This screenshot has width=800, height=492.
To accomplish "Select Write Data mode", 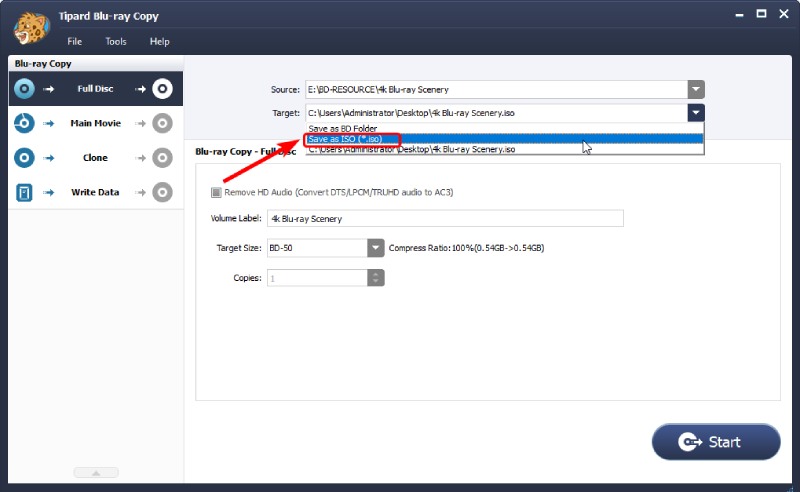I will (96, 192).
